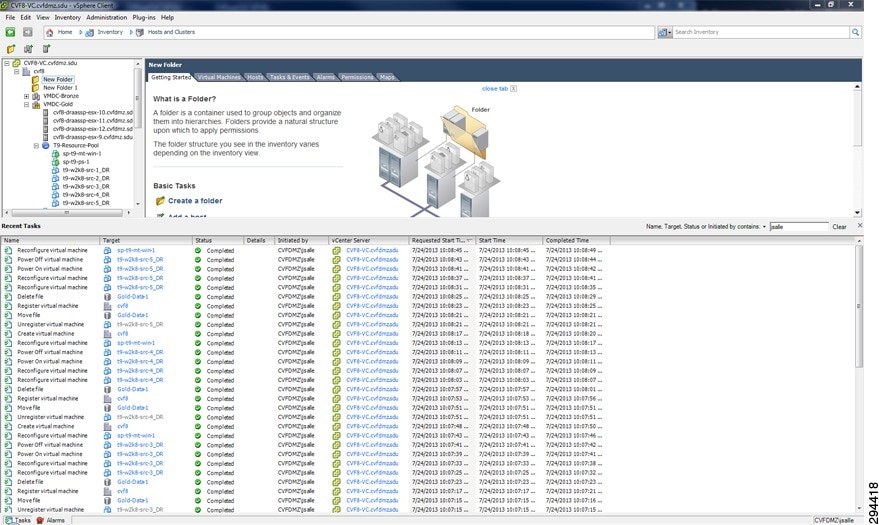Expand the VMDC-Bronze cluster node
The height and width of the screenshot is (525, 879).
point(26,96)
